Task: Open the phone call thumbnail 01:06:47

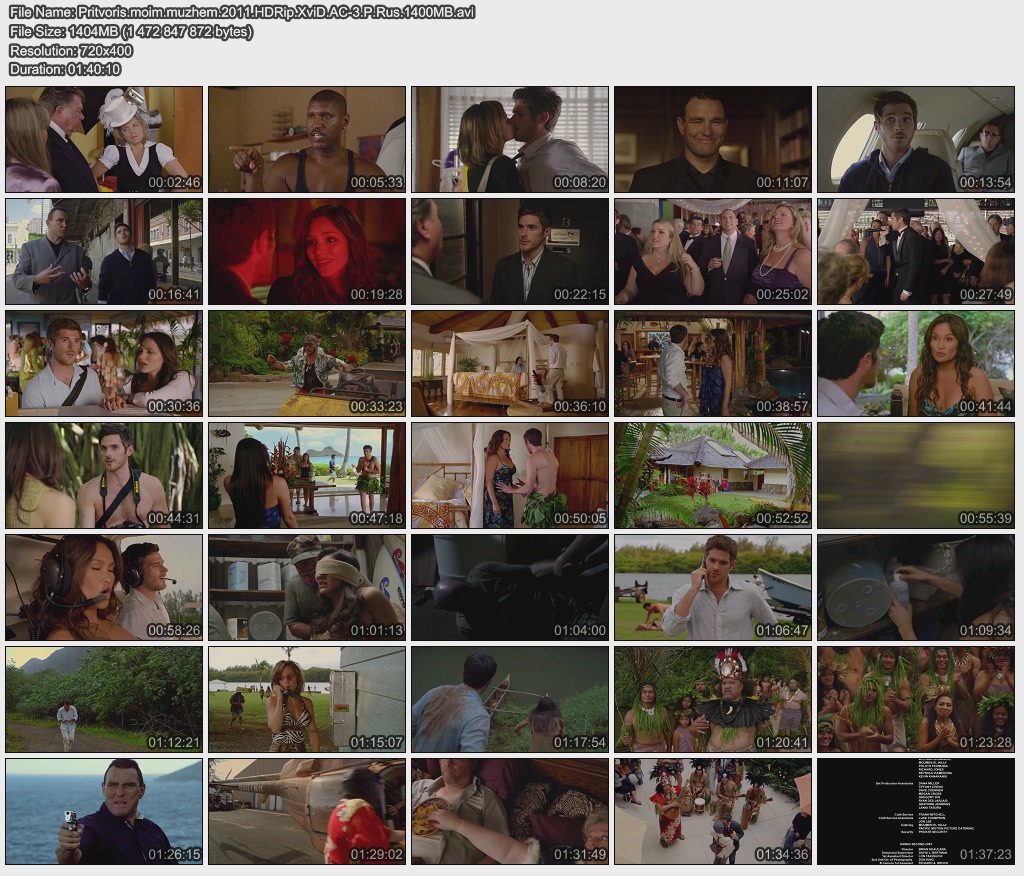Action: point(712,588)
